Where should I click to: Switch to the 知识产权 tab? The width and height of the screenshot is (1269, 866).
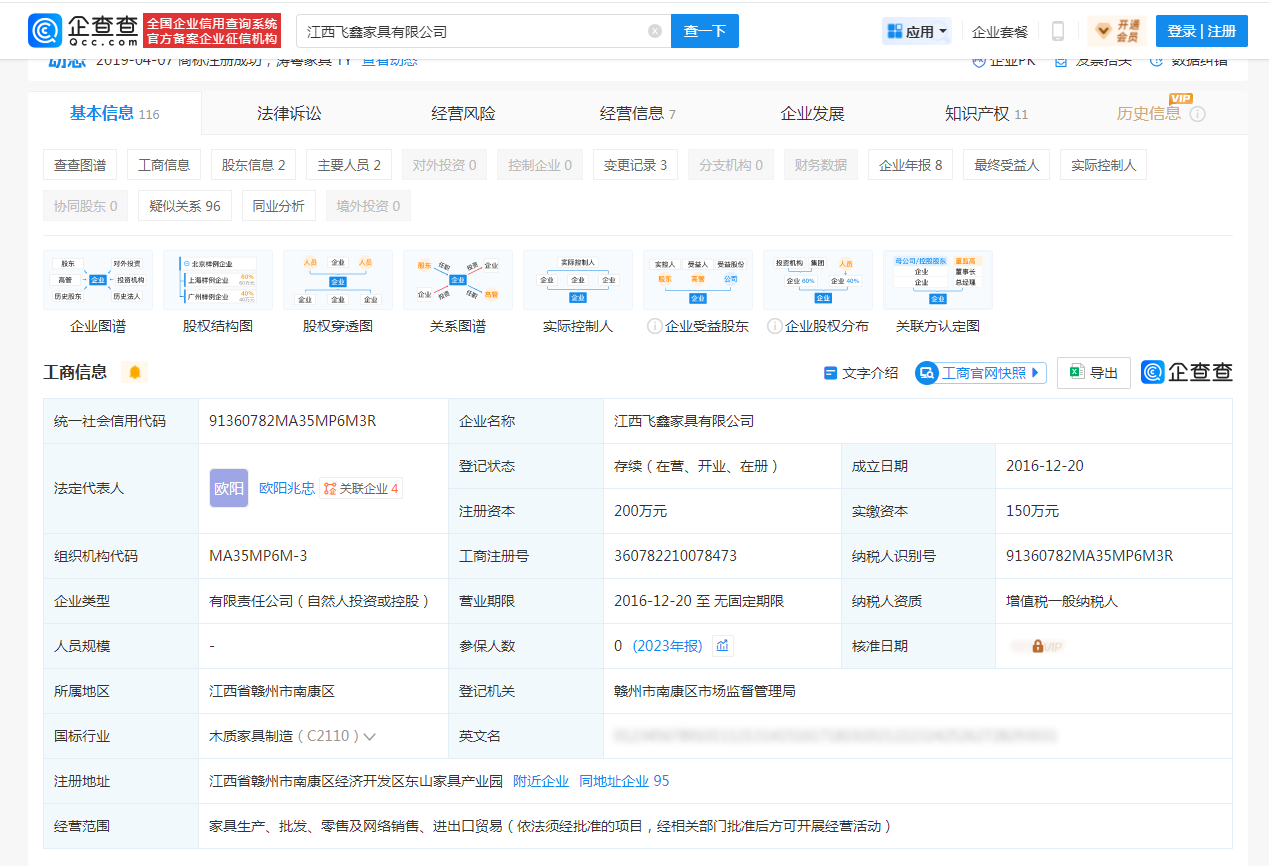[x=986, y=114]
